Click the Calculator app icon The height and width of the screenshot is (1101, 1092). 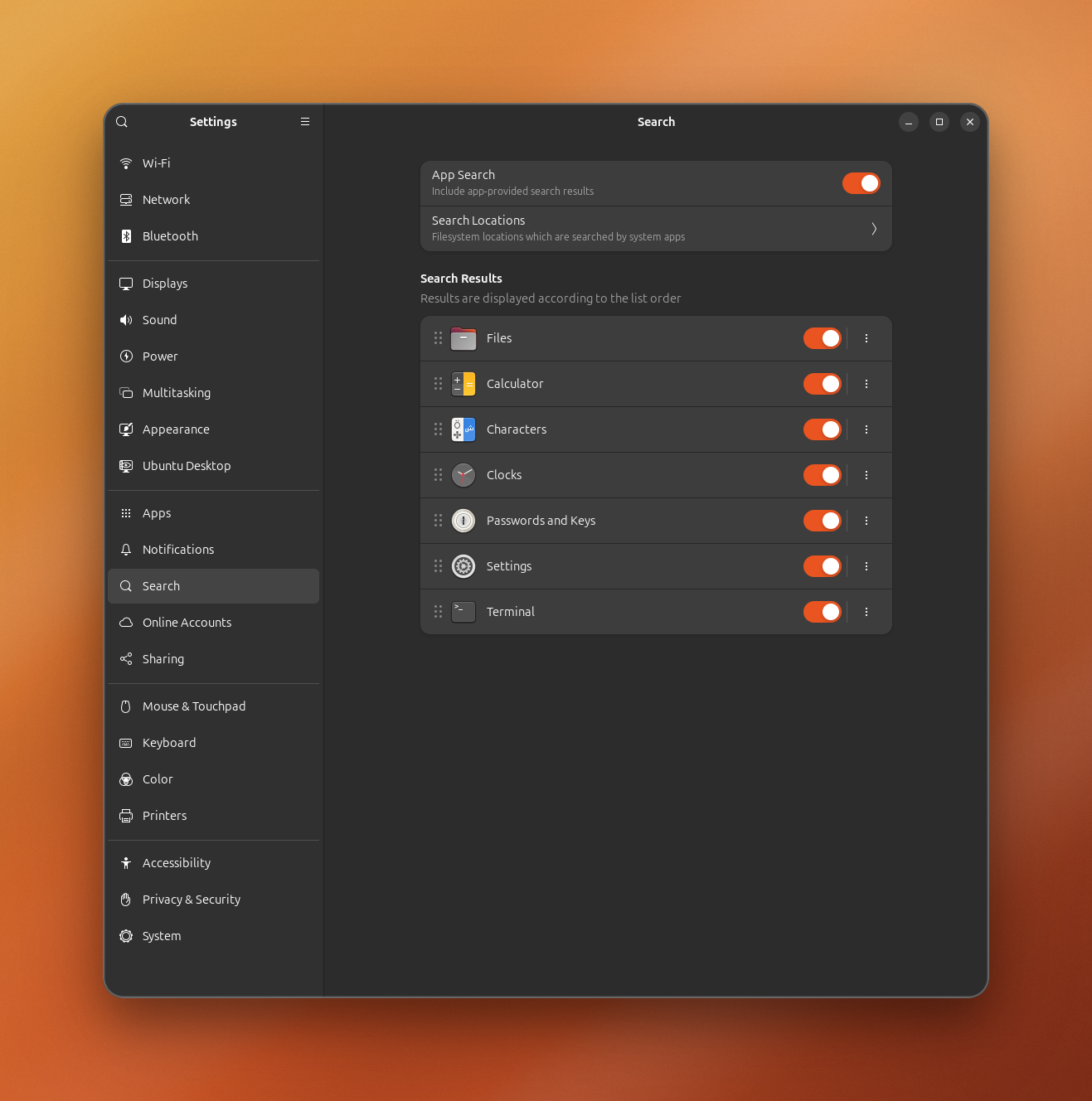pyautogui.click(x=463, y=384)
